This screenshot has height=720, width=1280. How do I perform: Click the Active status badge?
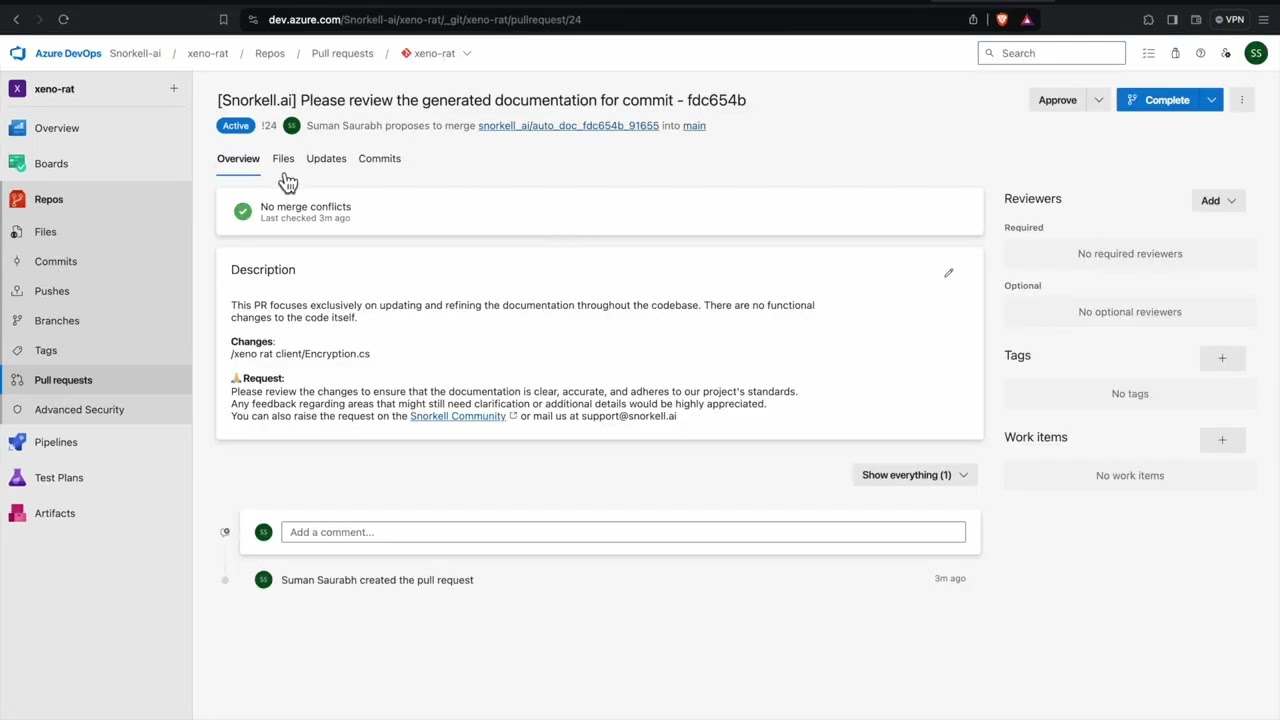pyautogui.click(x=236, y=126)
